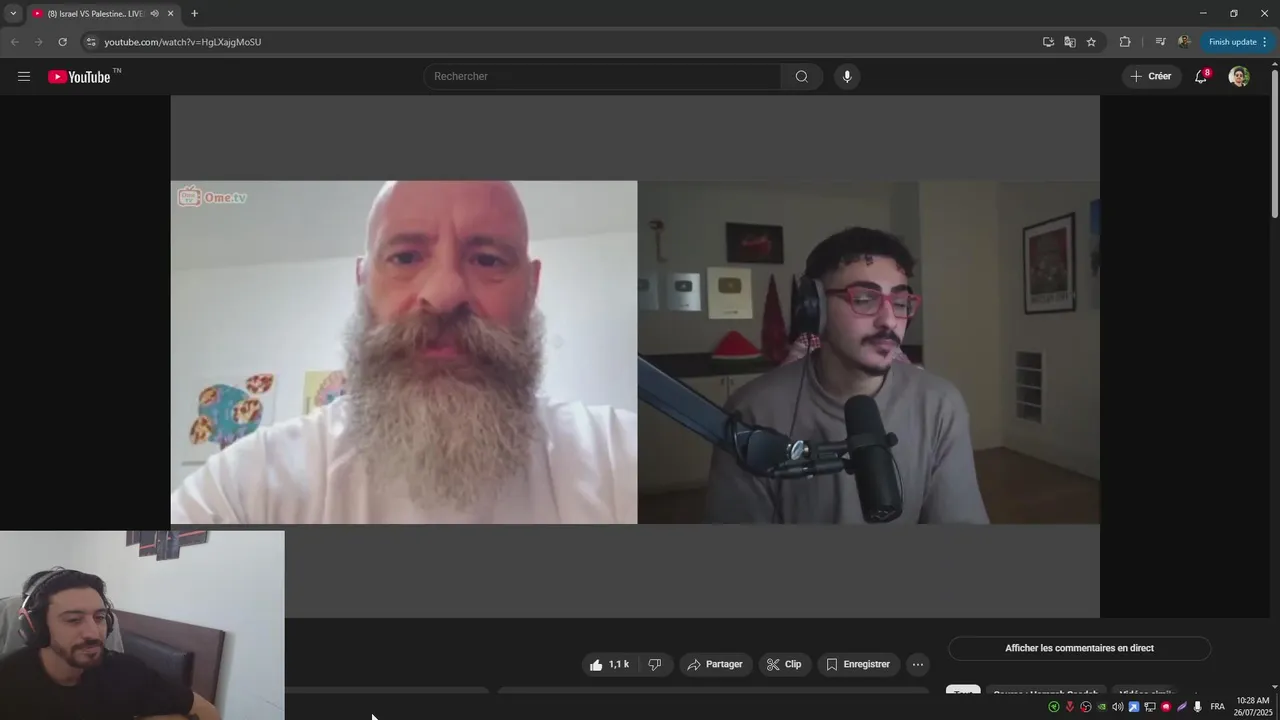Focus the Rechercher search field

pos(603,76)
